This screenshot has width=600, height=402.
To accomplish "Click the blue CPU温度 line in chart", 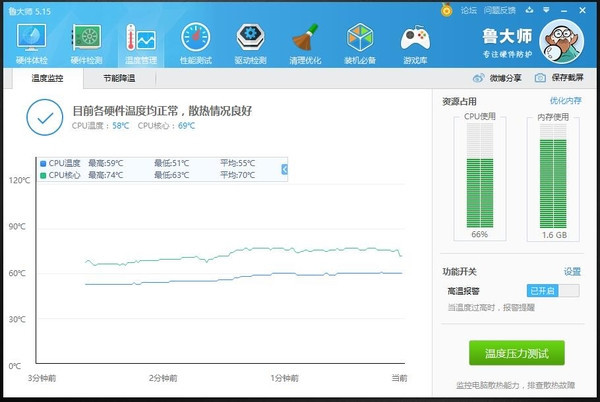I will pyautogui.click(x=243, y=276).
